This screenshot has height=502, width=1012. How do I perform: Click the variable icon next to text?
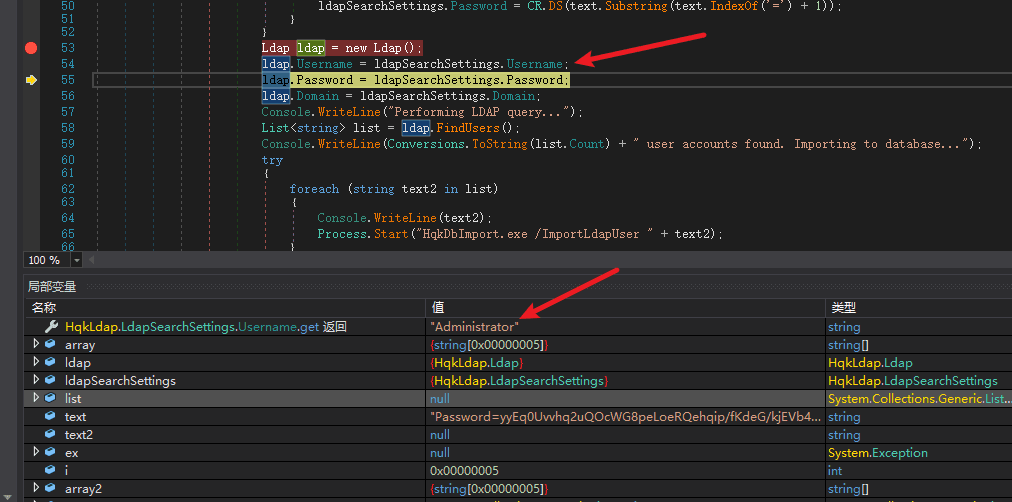(x=51, y=417)
